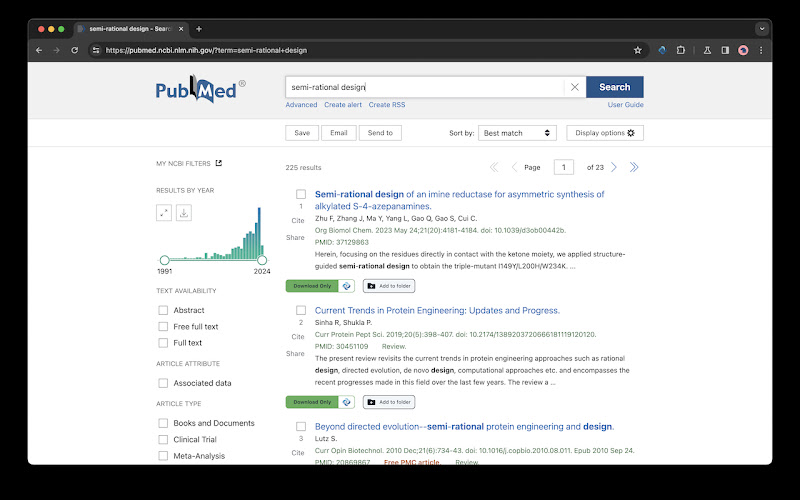Download the results by year data

tap(184, 213)
